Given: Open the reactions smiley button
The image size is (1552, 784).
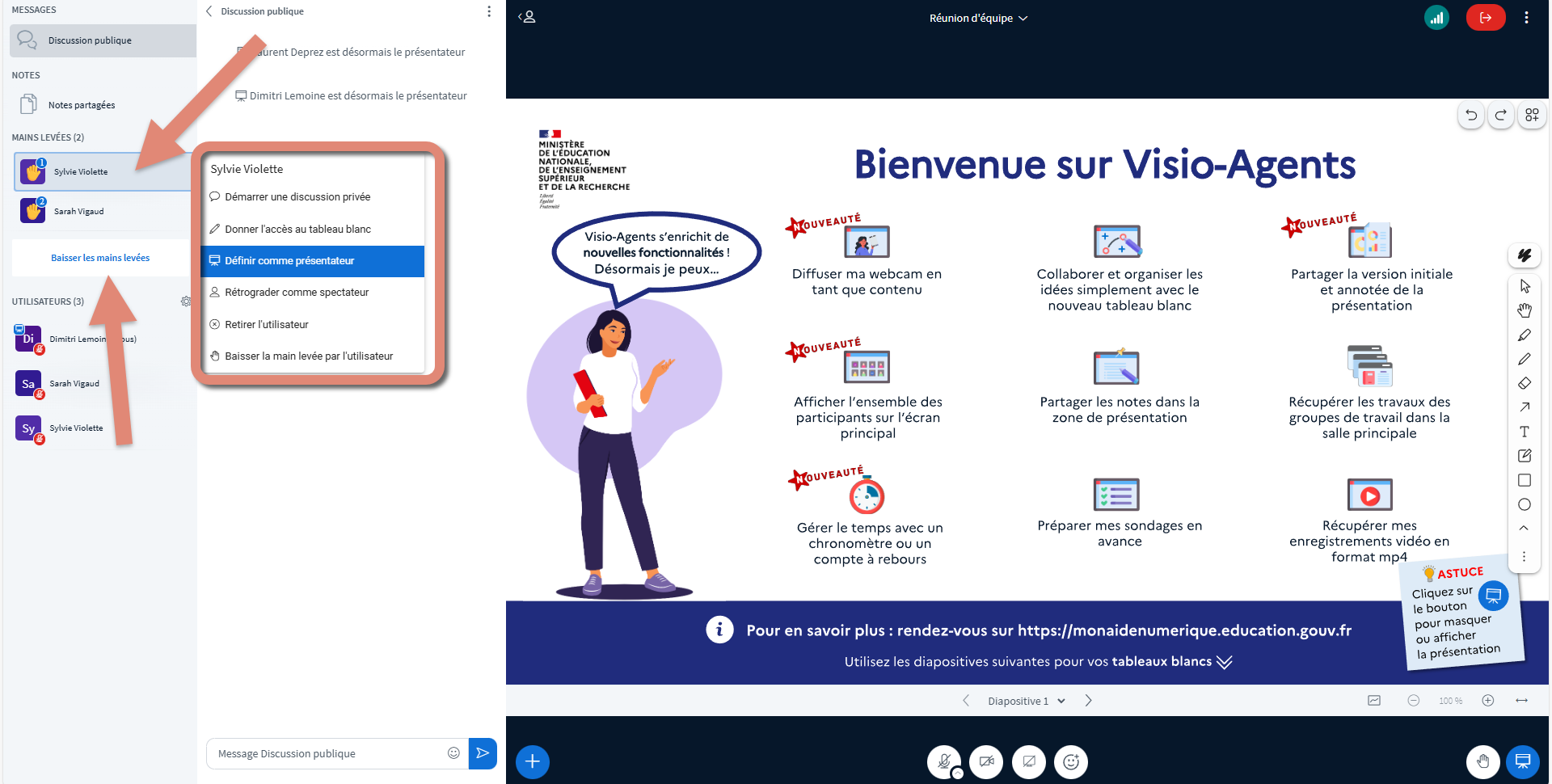Looking at the screenshot, I should (1071, 761).
